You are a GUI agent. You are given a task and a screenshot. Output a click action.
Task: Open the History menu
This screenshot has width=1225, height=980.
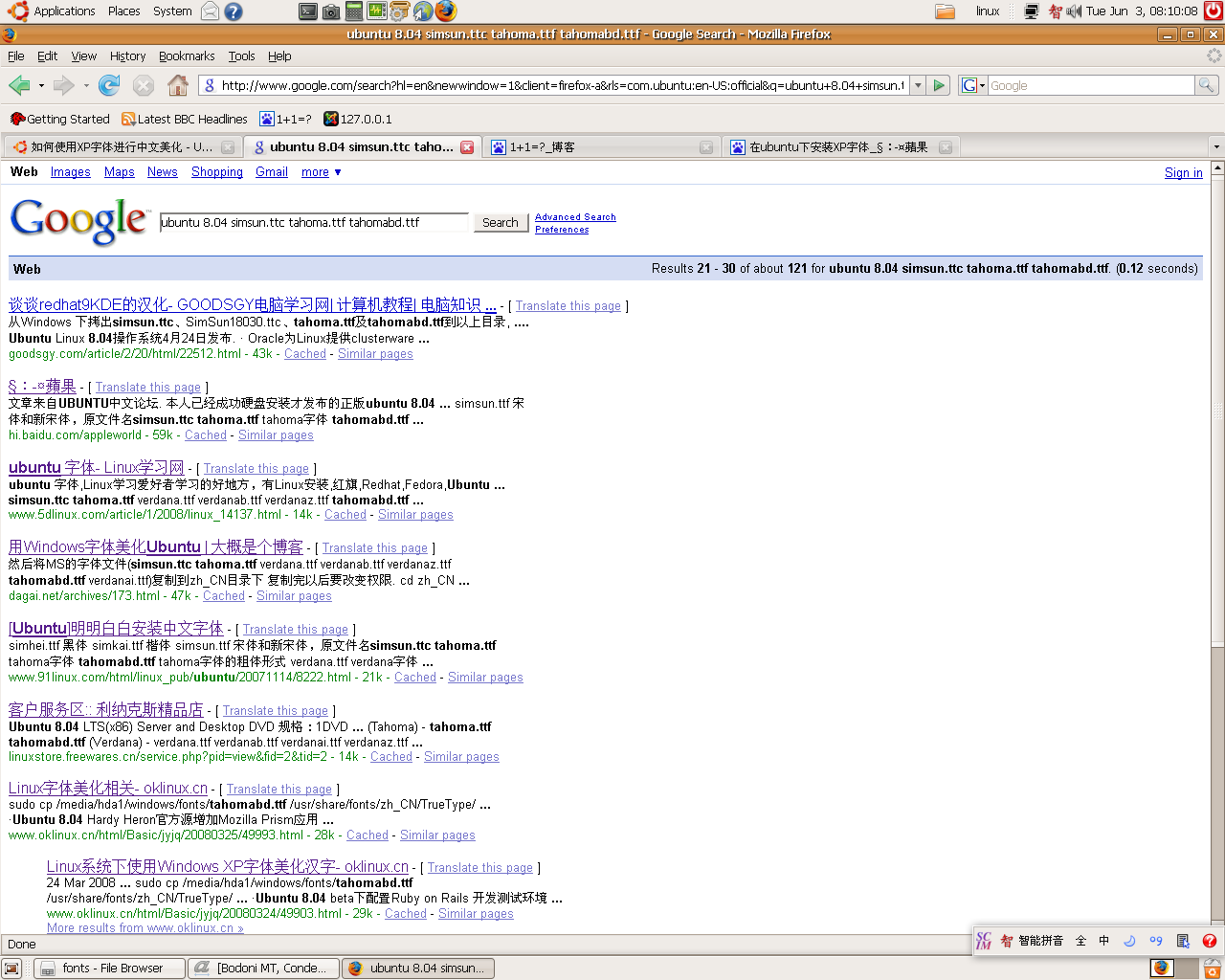127,56
